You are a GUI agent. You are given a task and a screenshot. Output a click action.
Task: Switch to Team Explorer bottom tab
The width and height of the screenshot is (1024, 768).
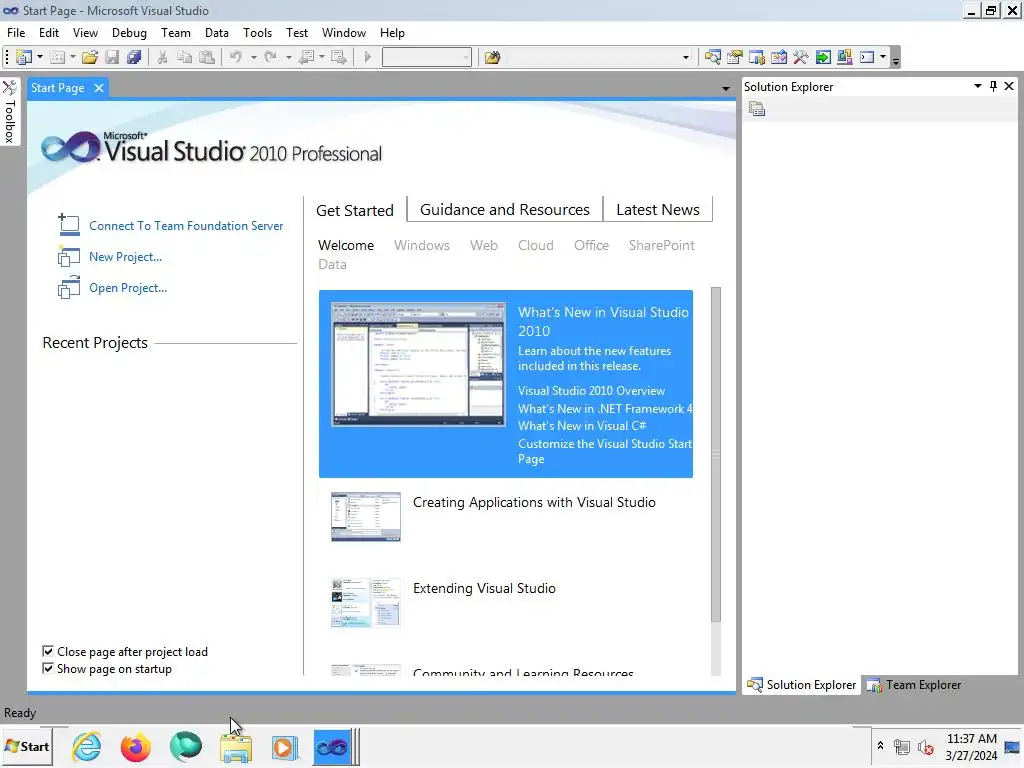914,685
